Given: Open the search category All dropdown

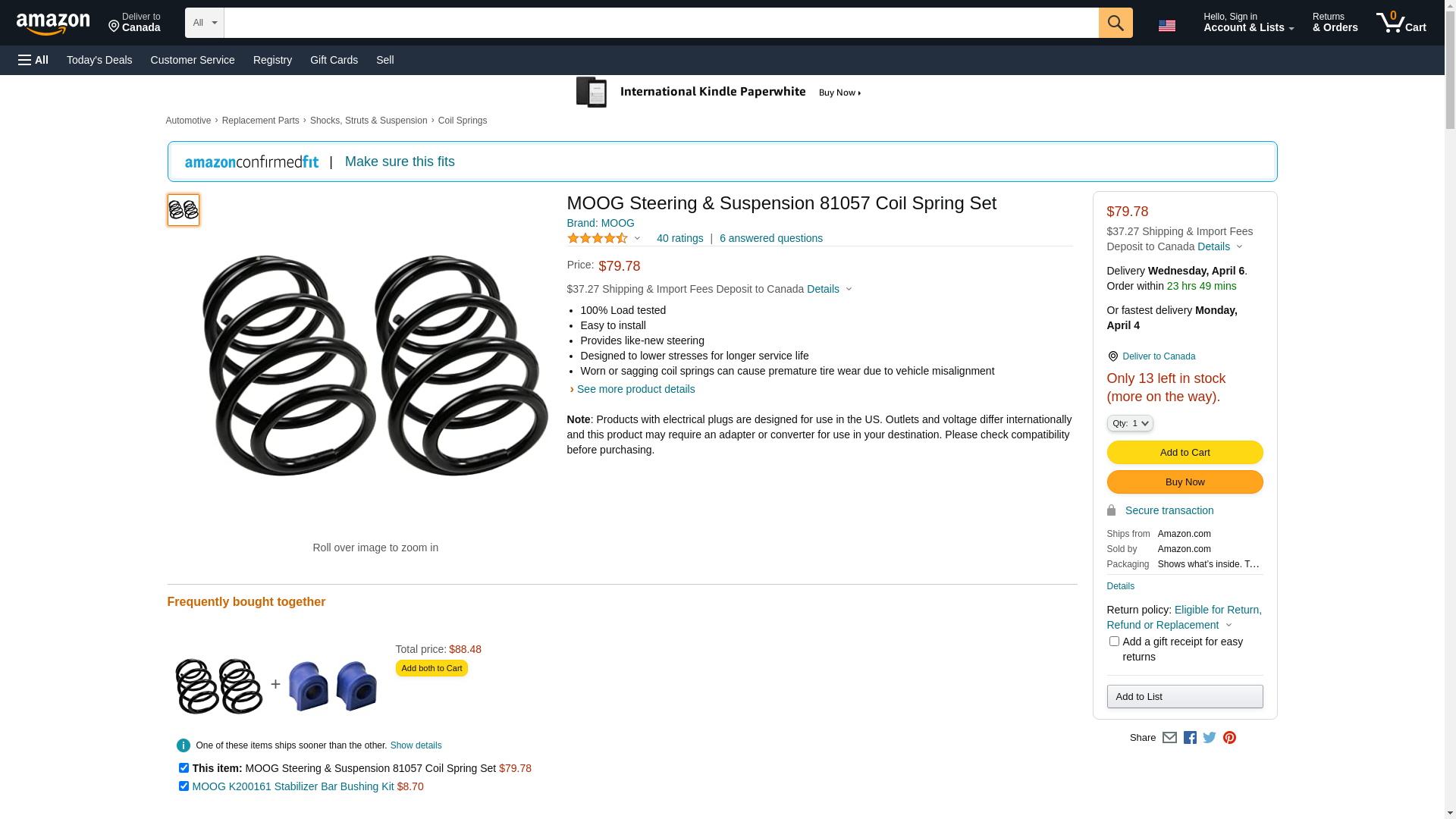Looking at the screenshot, I should [205, 23].
